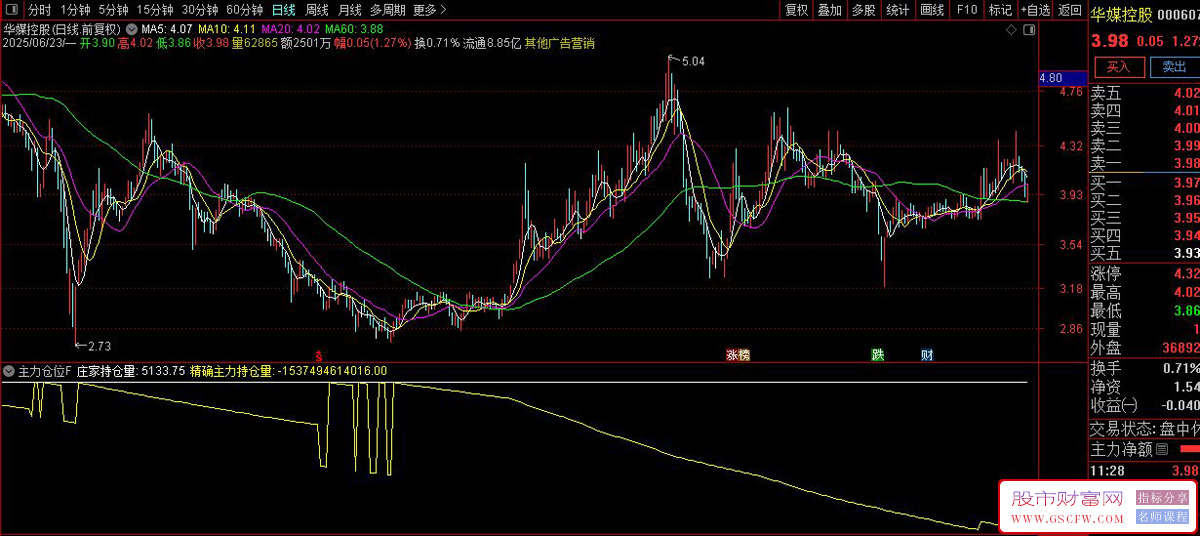Click the 2.73 low price annotation
The image size is (1200, 536).
pos(99,346)
